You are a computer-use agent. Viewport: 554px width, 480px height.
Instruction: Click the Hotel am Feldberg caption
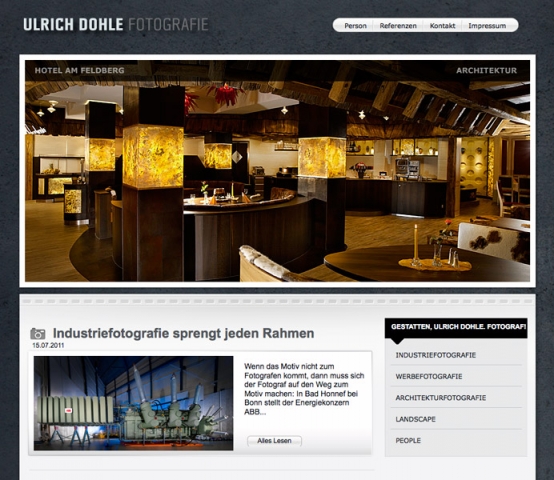point(79,70)
